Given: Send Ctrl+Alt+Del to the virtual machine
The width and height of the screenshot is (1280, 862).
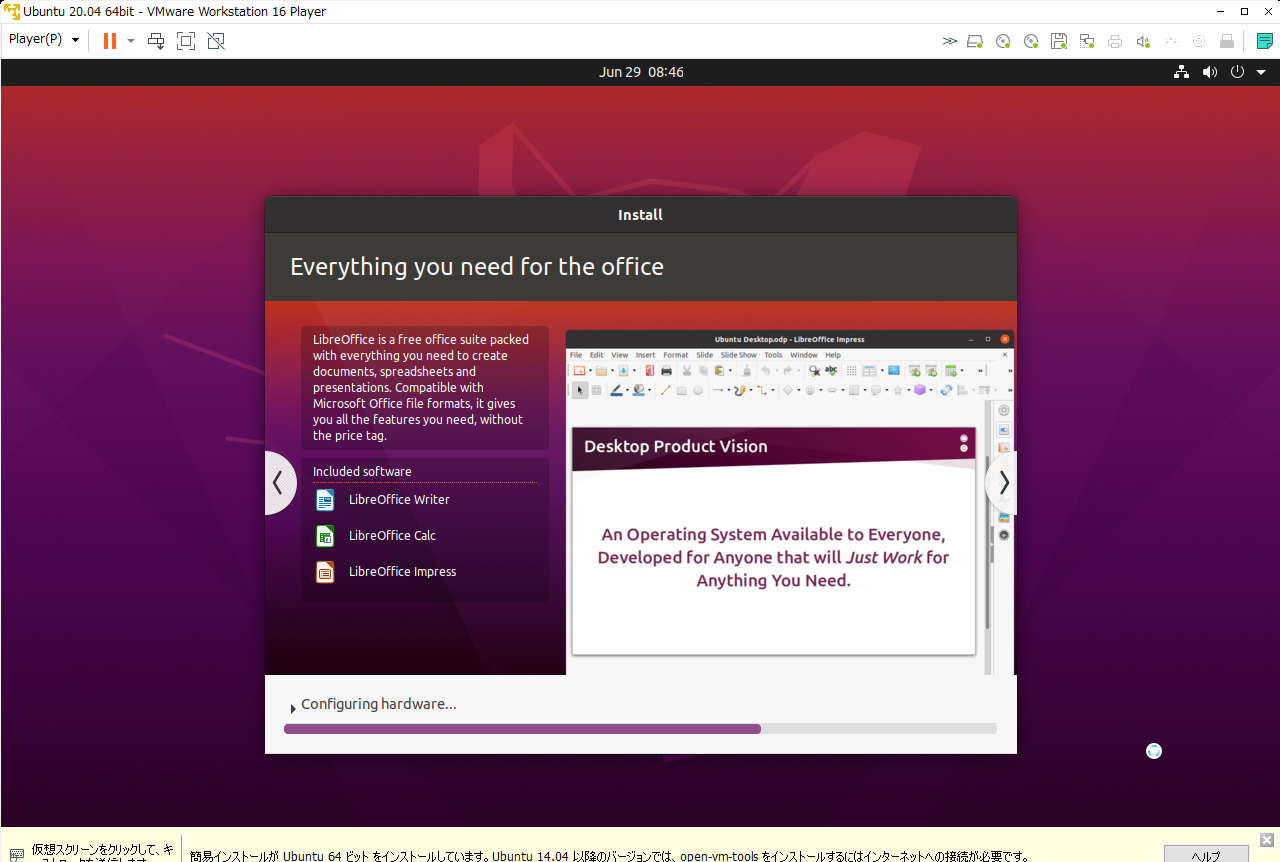Looking at the screenshot, I should click(x=156, y=41).
